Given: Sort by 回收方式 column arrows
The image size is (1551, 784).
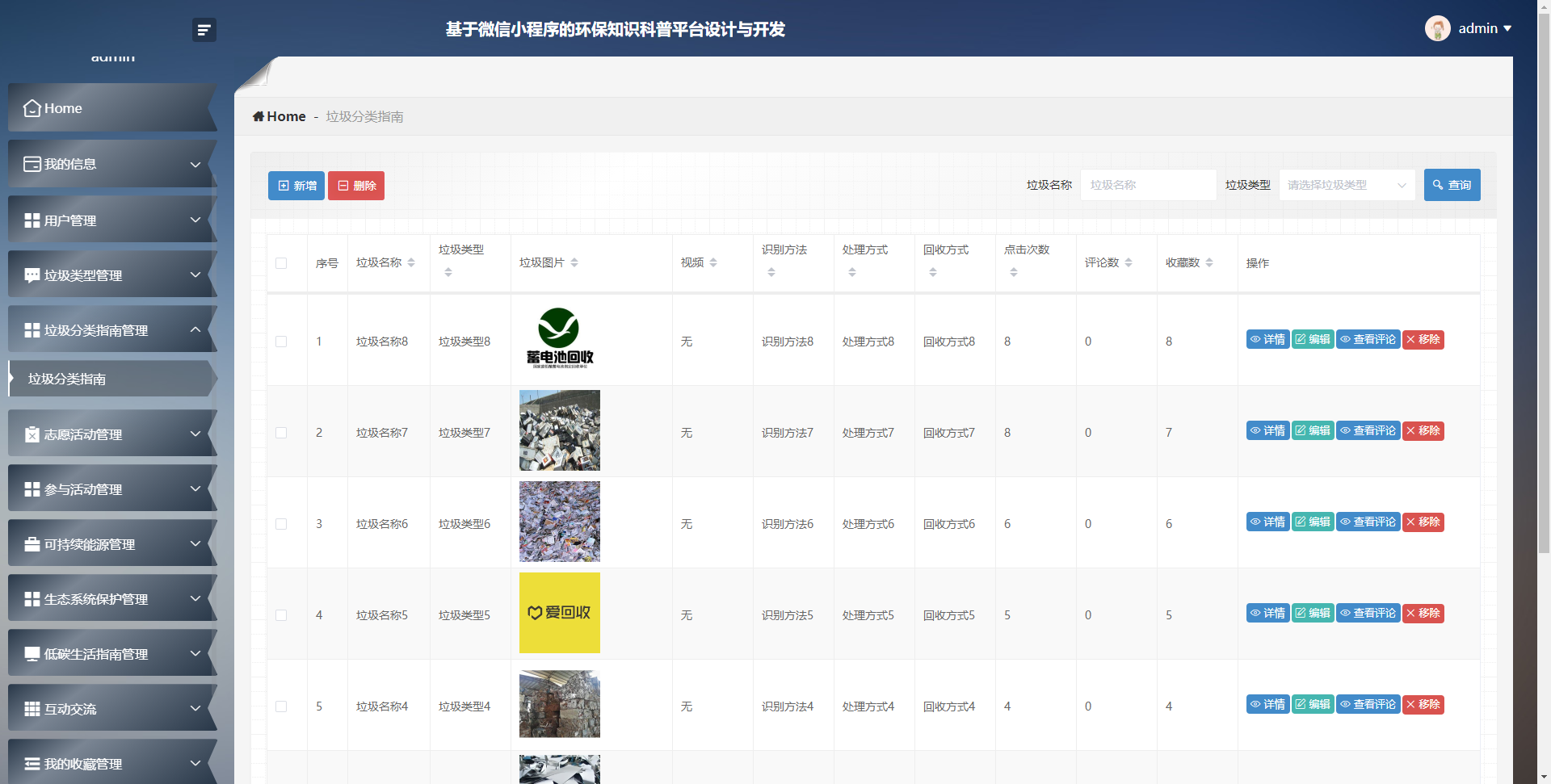Looking at the screenshot, I should (933, 272).
